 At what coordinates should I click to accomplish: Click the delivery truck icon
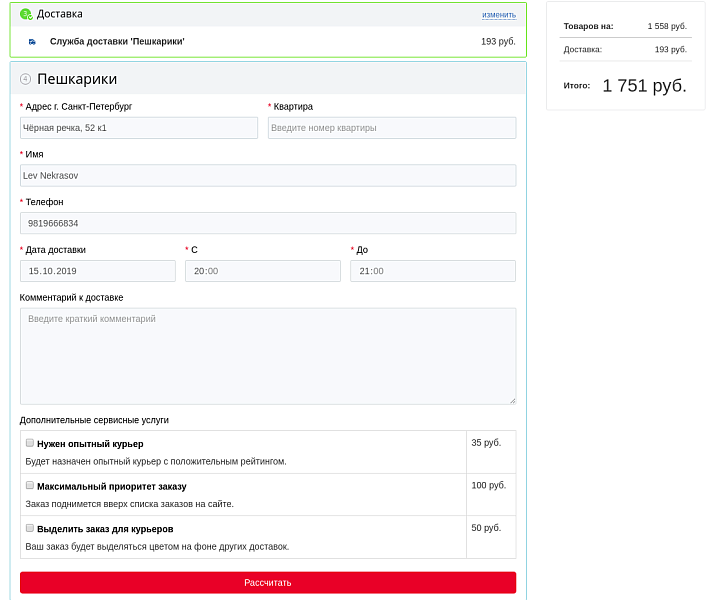coord(32,42)
